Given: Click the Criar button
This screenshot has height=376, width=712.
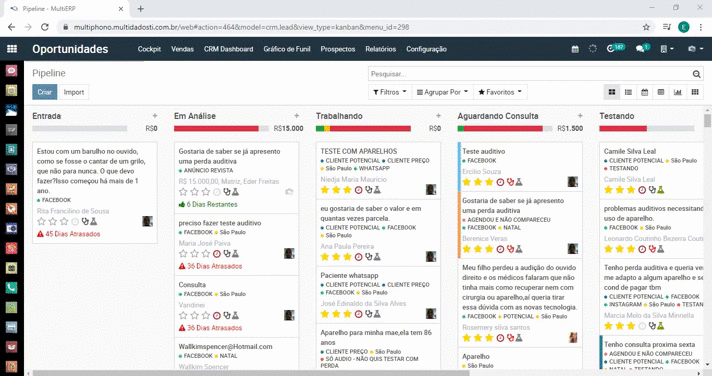Looking at the screenshot, I should [44, 92].
